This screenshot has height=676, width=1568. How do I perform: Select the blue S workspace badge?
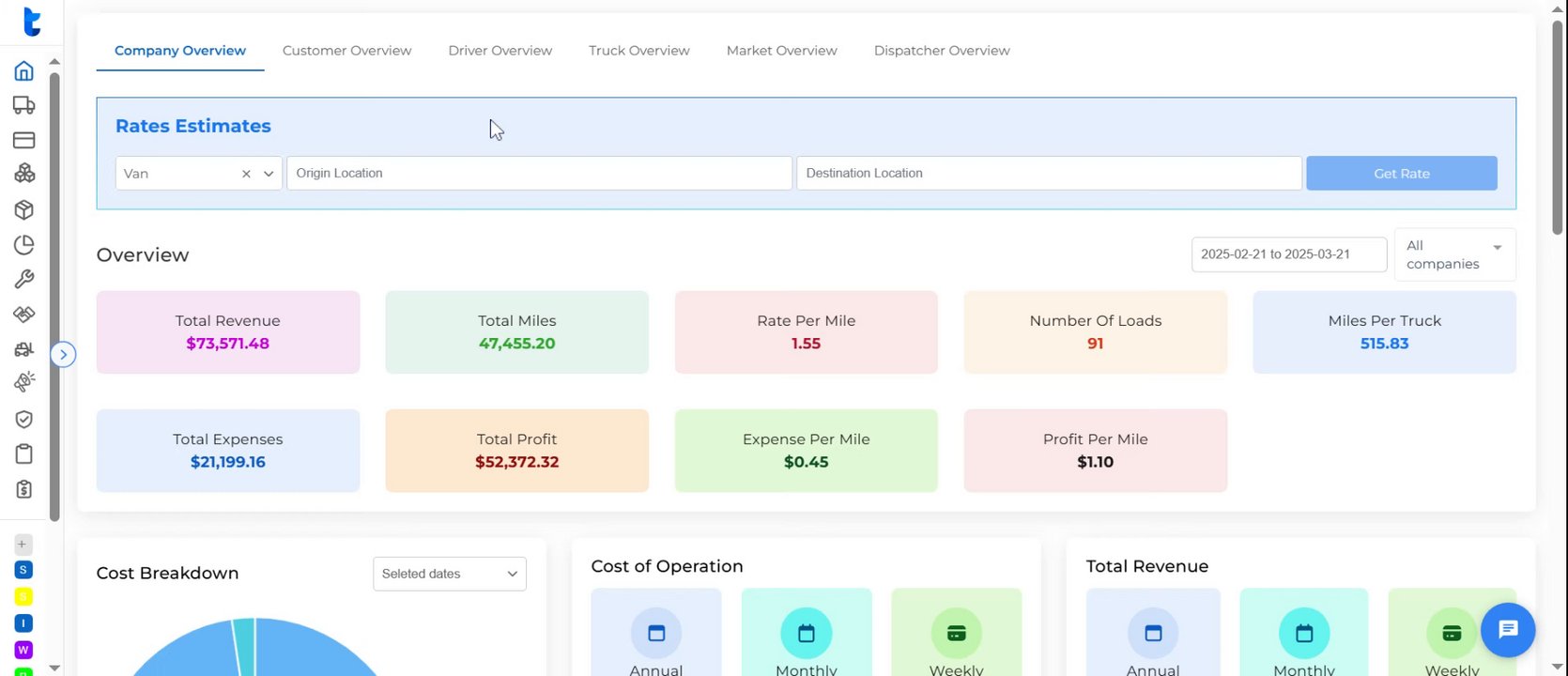23,570
